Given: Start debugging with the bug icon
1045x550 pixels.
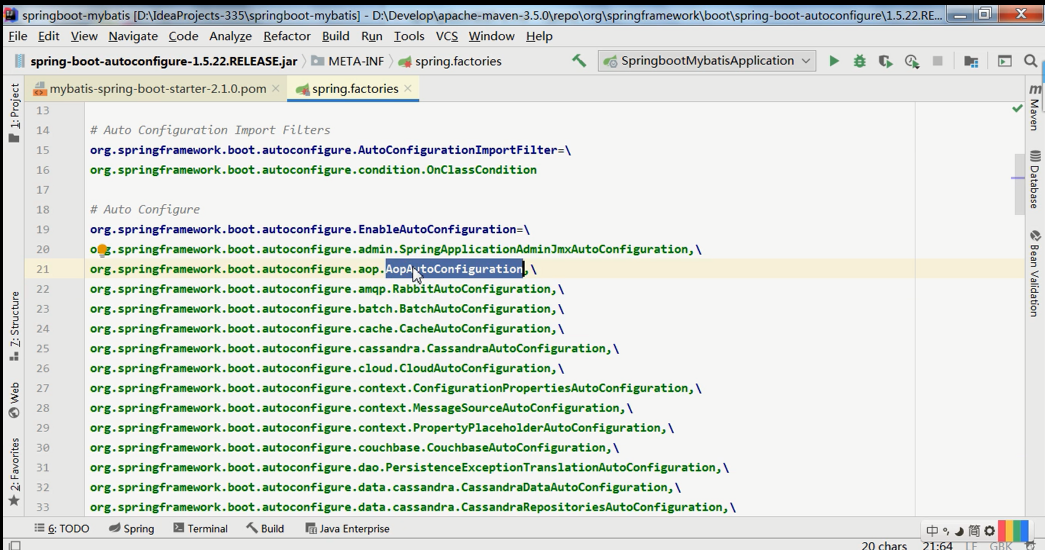Looking at the screenshot, I should (860, 61).
